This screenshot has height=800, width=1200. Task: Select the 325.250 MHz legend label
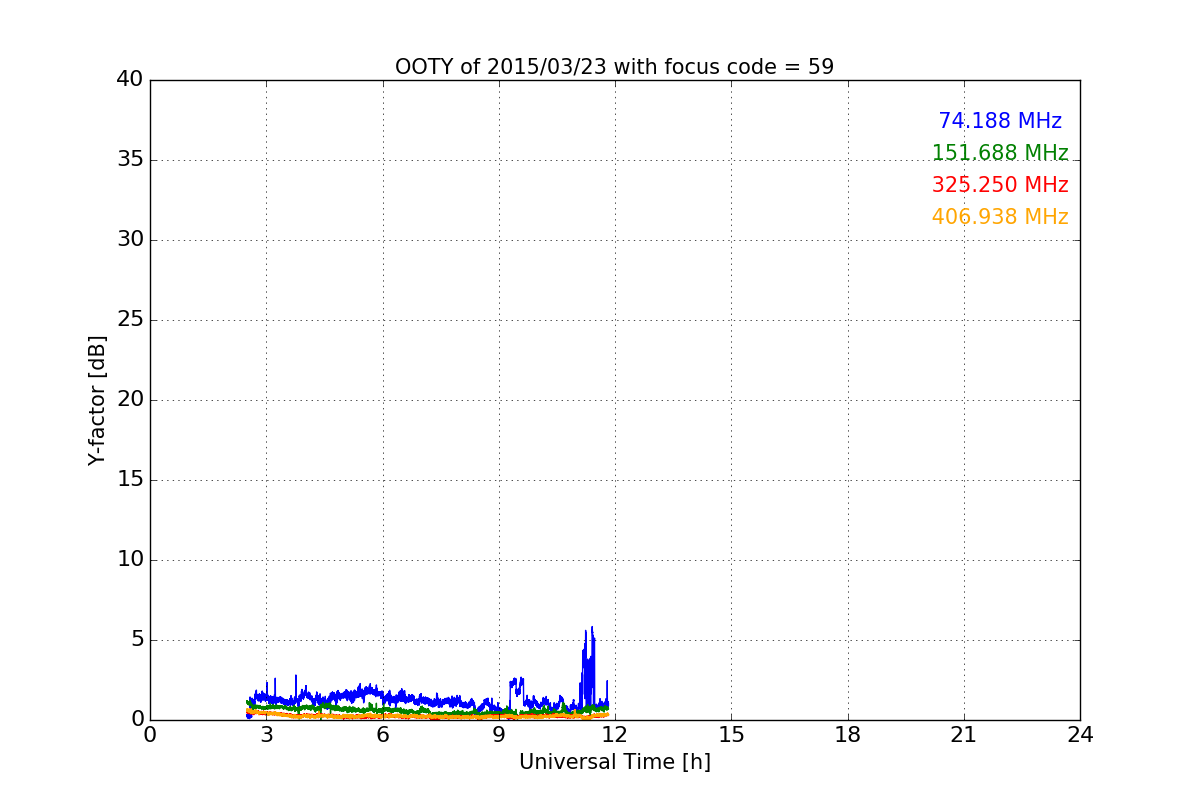1000,185
